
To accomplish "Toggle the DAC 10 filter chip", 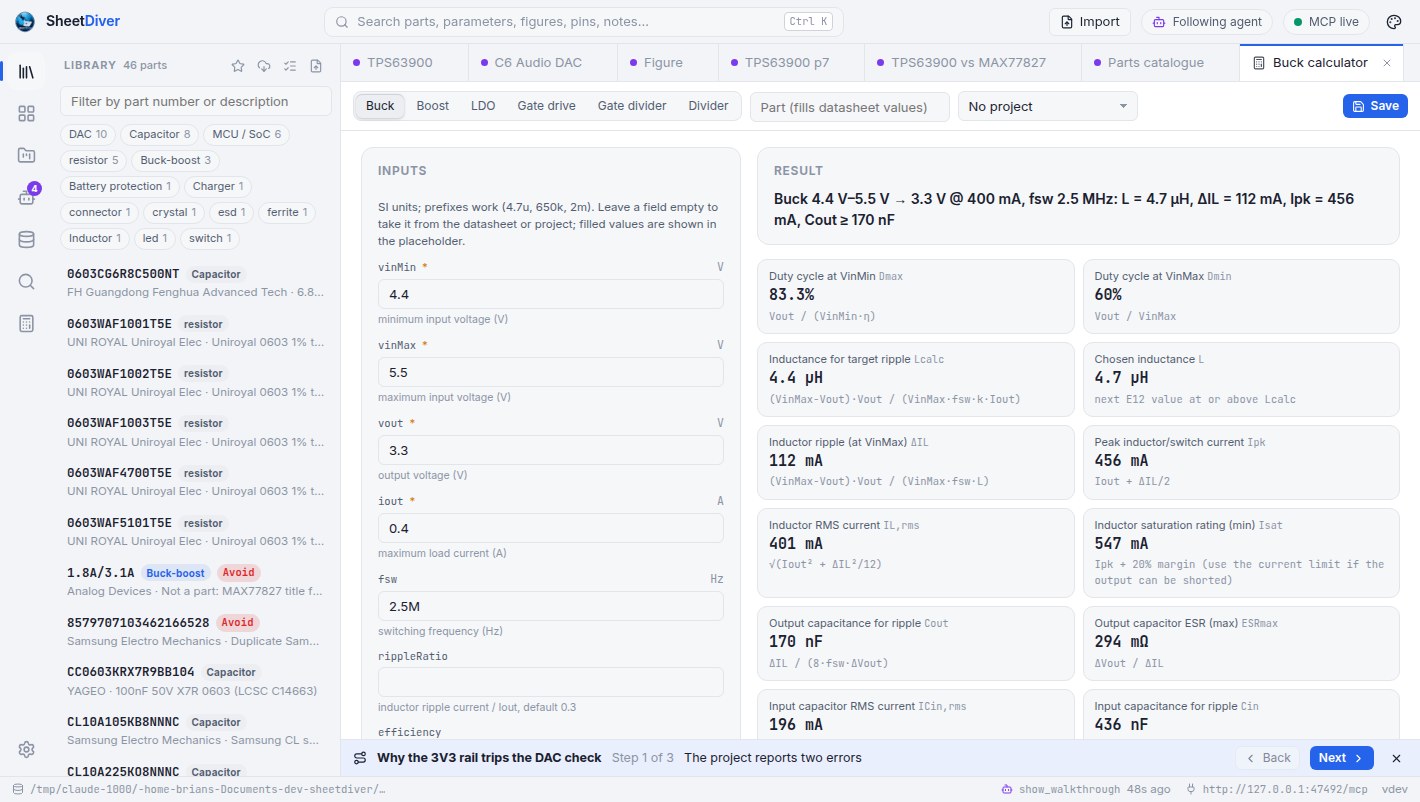I will tap(88, 134).
